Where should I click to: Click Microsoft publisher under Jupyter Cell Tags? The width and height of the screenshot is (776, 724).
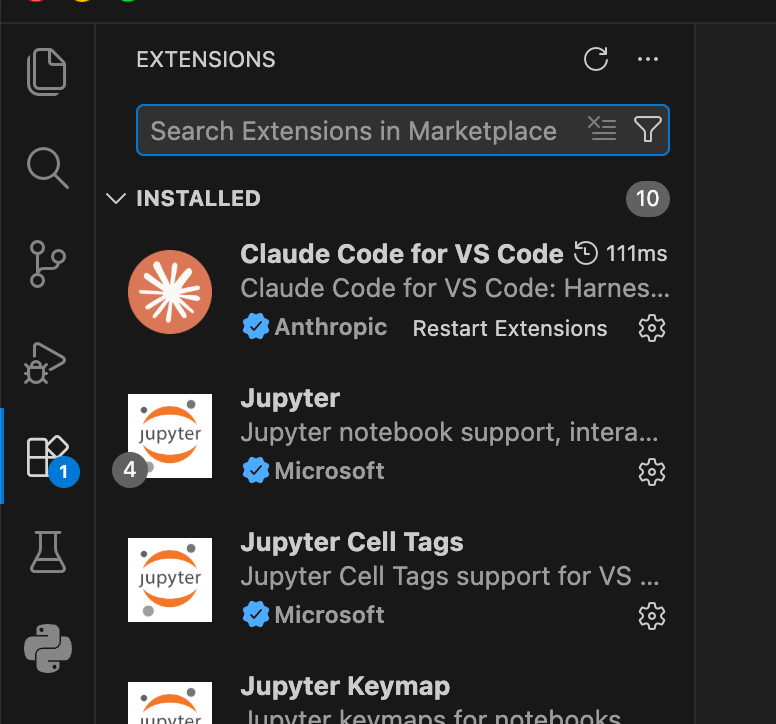[329, 615]
